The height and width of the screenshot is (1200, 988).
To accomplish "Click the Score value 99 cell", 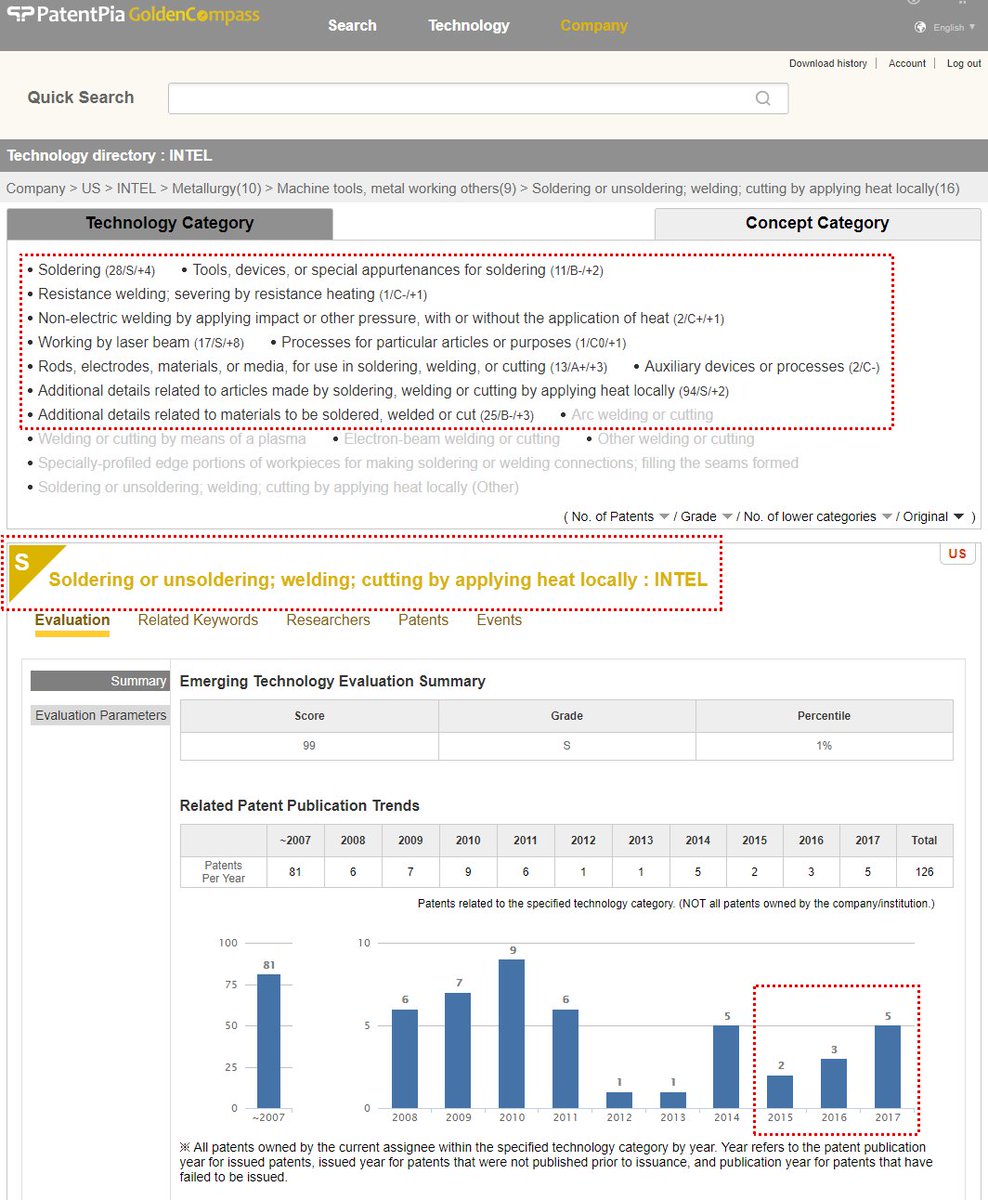I will click(309, 746).
